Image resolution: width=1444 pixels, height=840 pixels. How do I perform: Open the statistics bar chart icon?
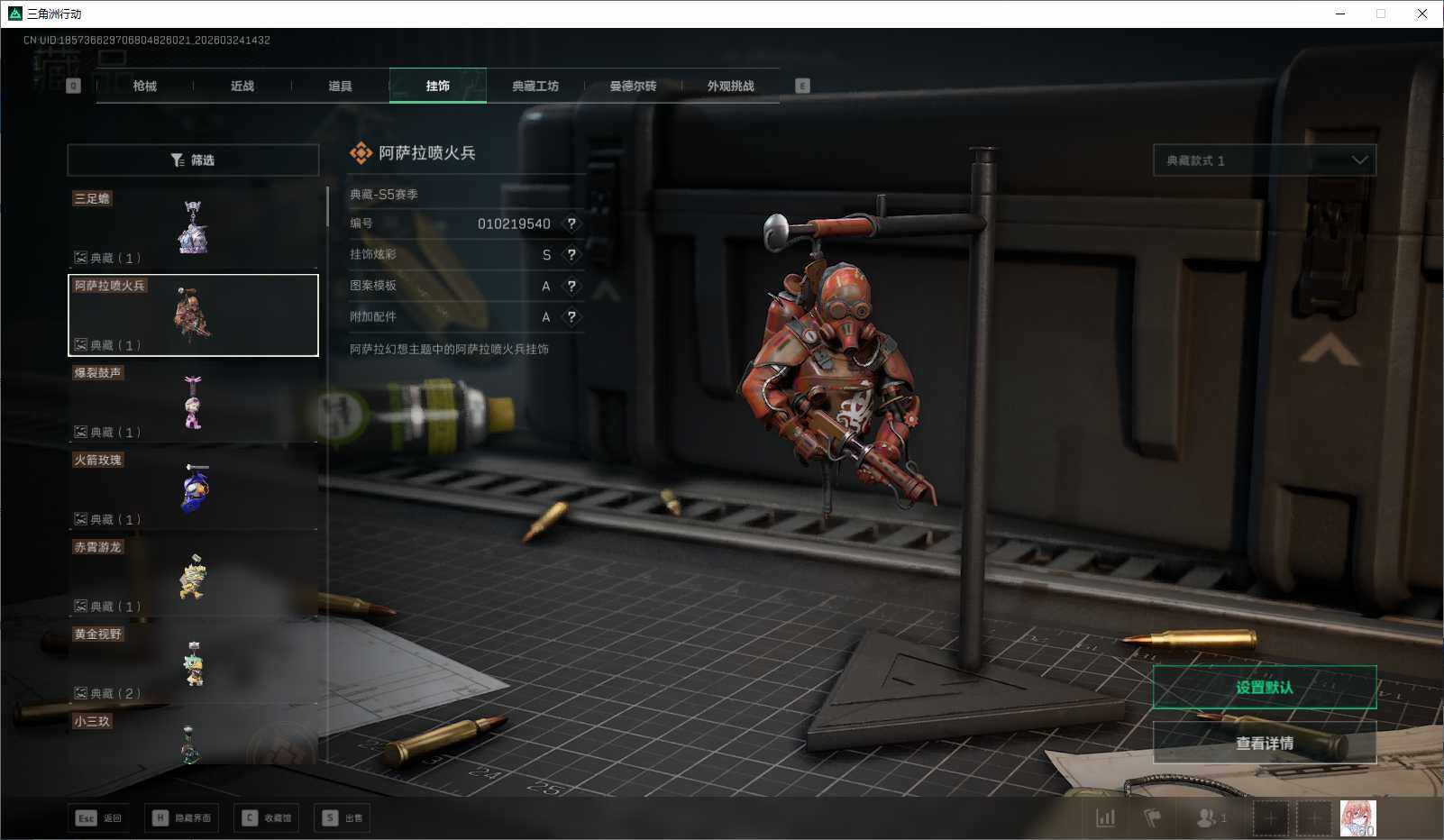click(x=1105, y=817)
